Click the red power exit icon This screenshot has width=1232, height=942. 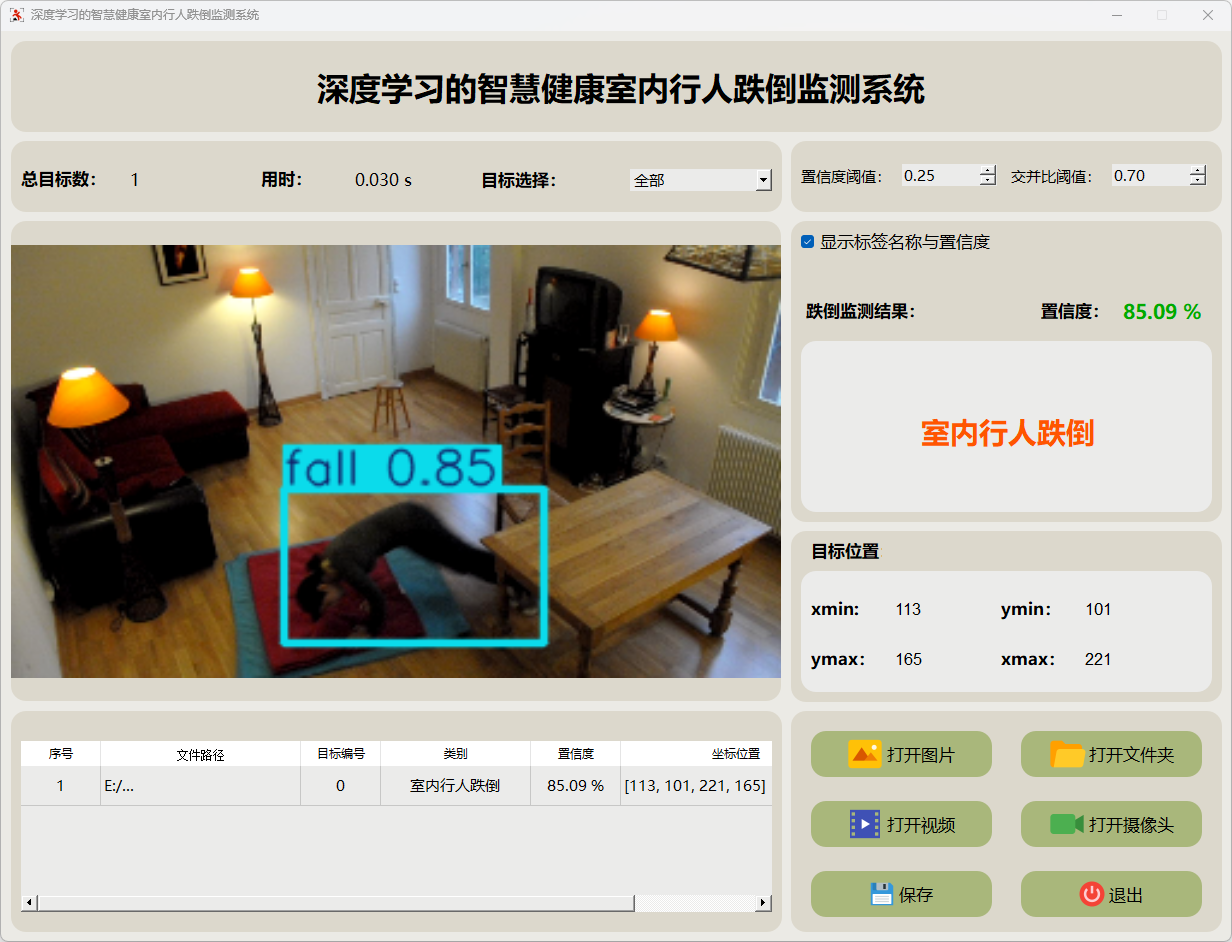(1091, 894)
